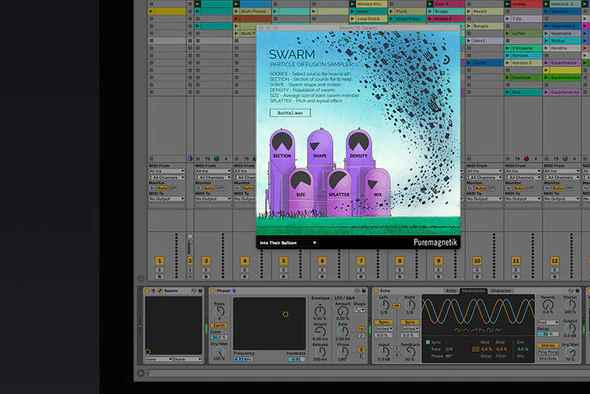Click the Phaser XY pad control point
590x394 pixels.
point(285,314)
